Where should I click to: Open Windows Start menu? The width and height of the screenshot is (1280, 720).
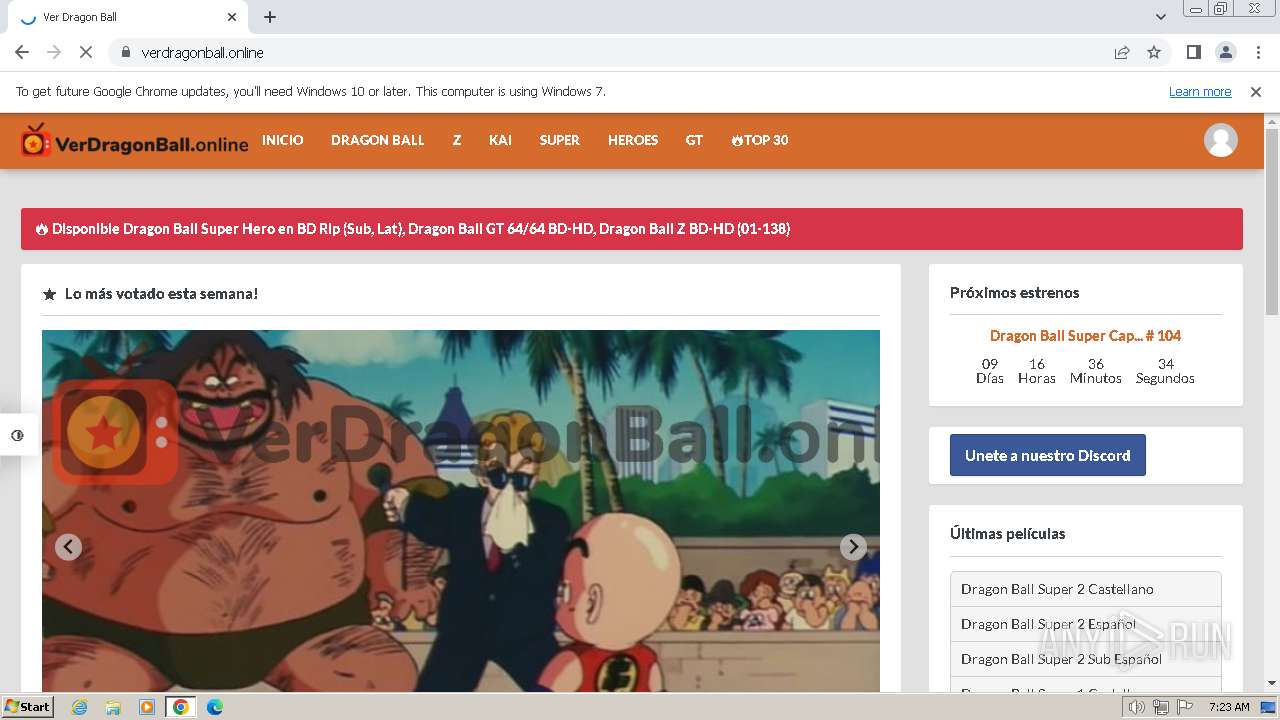coord(28,706)
